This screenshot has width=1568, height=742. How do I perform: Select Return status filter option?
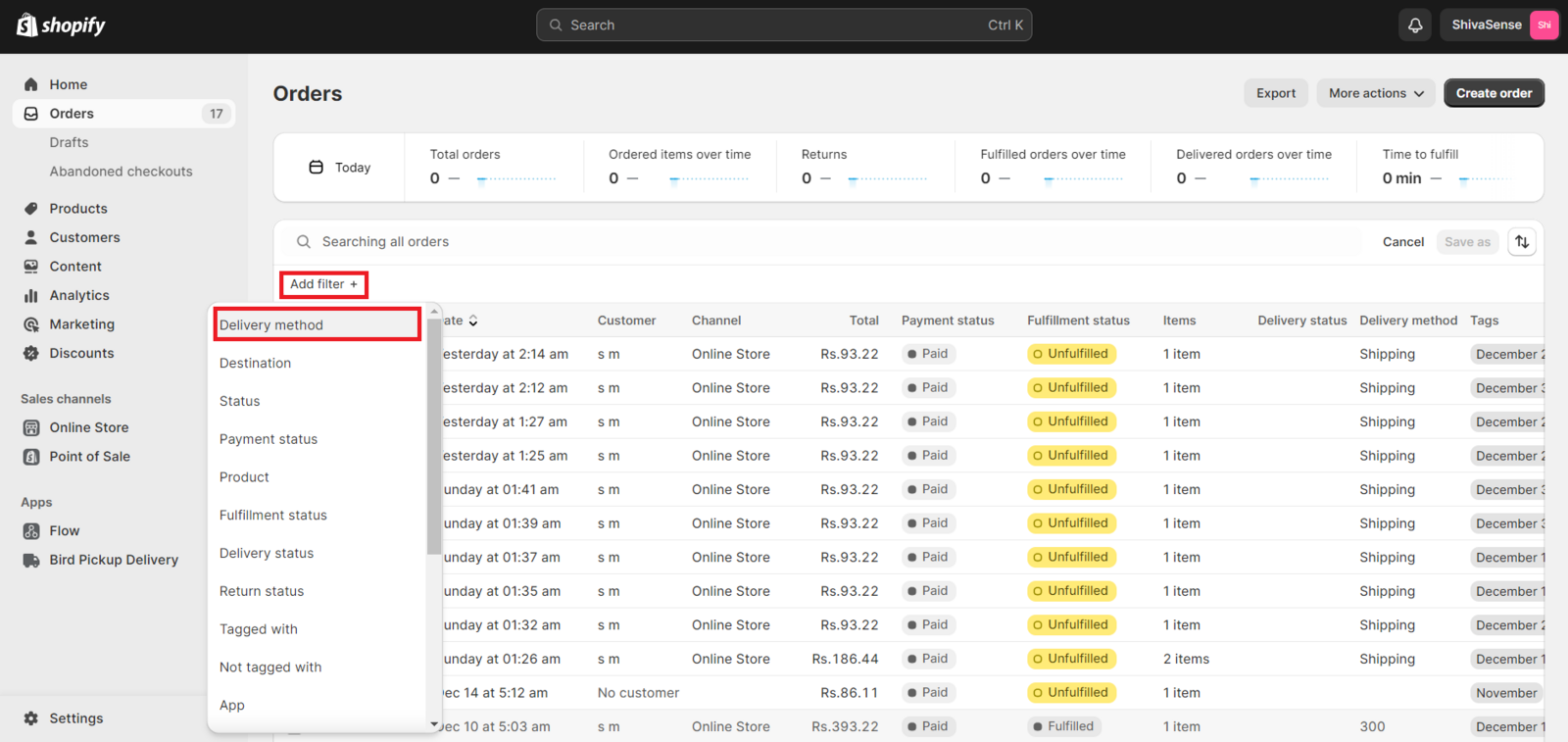coord(318,592)
